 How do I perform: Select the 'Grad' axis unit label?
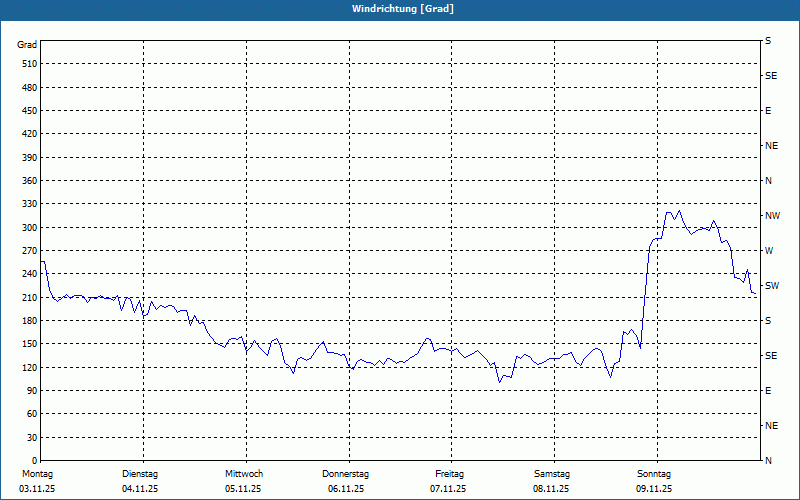pos(27,45)
